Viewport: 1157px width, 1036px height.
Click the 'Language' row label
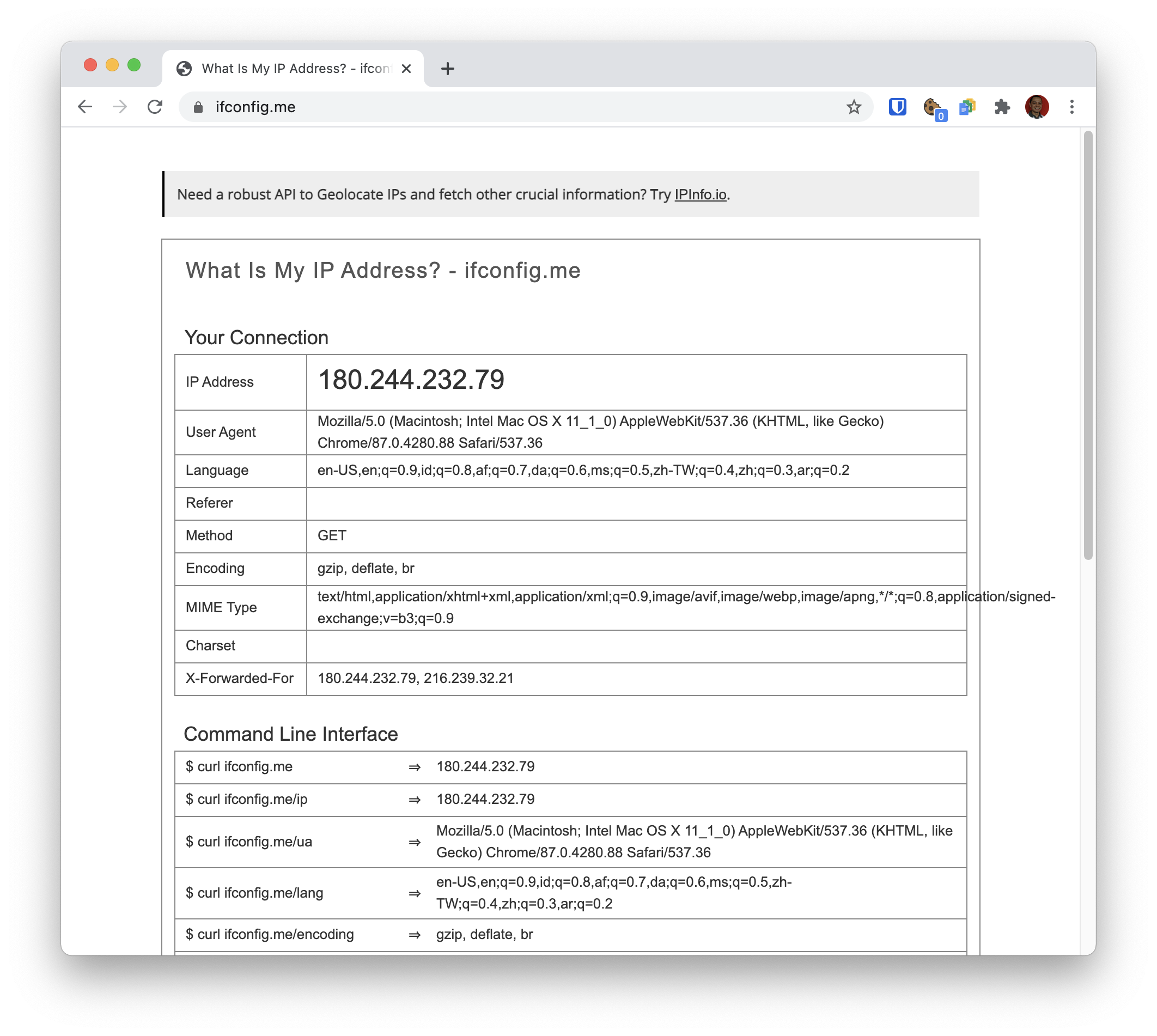pyautogui.click(x=217, y=470)
